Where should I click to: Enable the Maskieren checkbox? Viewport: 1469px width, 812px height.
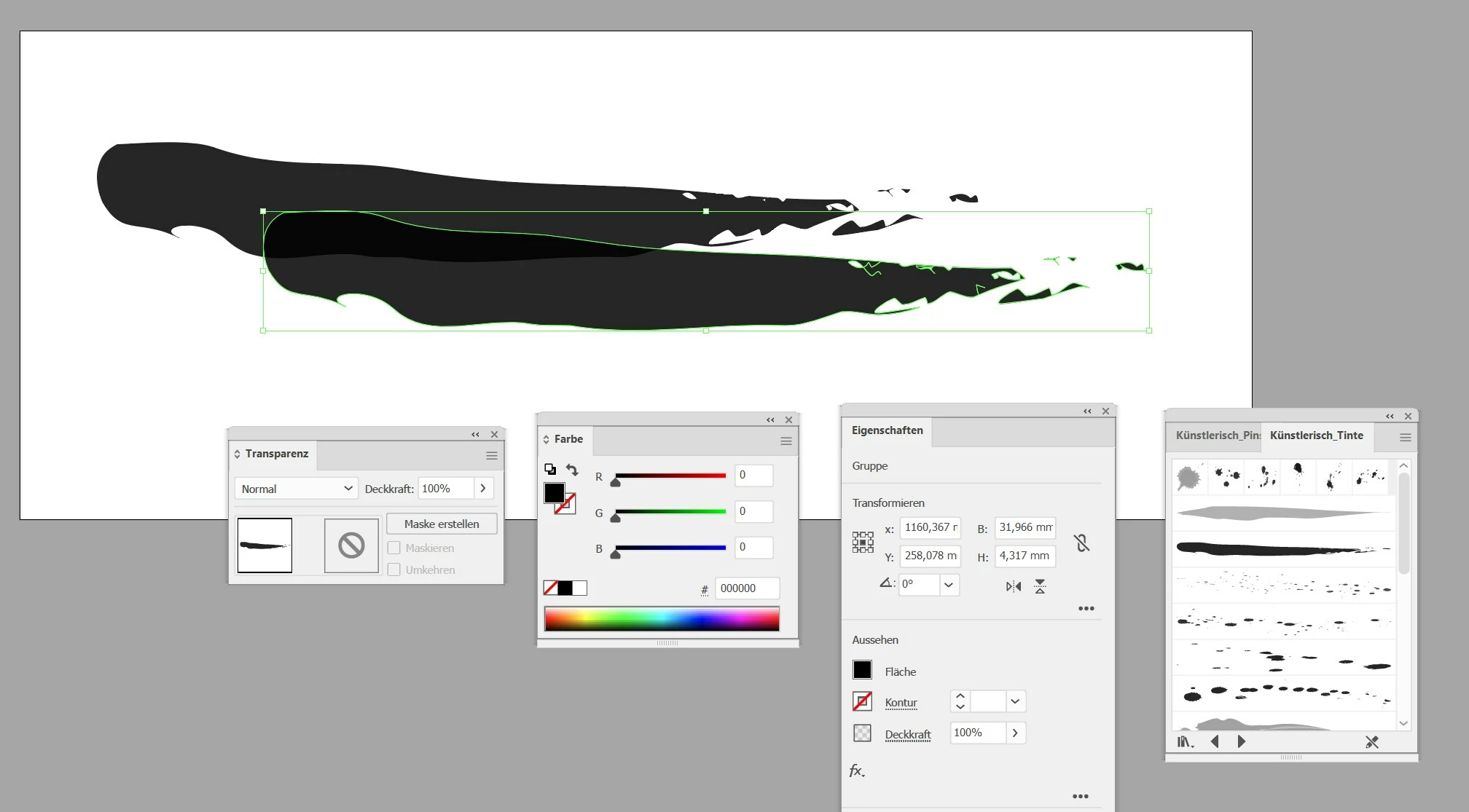pos(394,548)
